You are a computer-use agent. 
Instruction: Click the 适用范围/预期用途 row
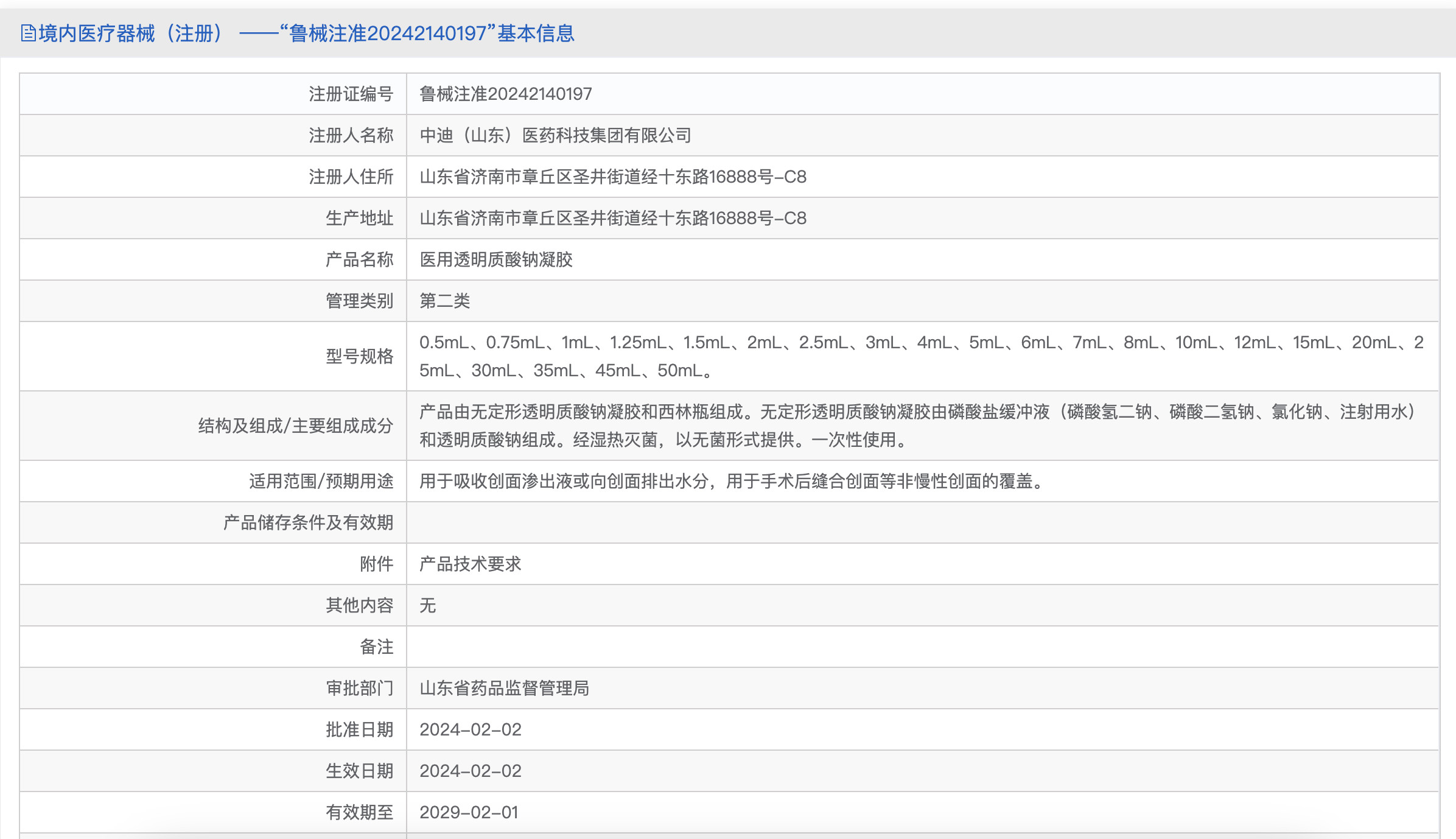[x=730, y=481]
